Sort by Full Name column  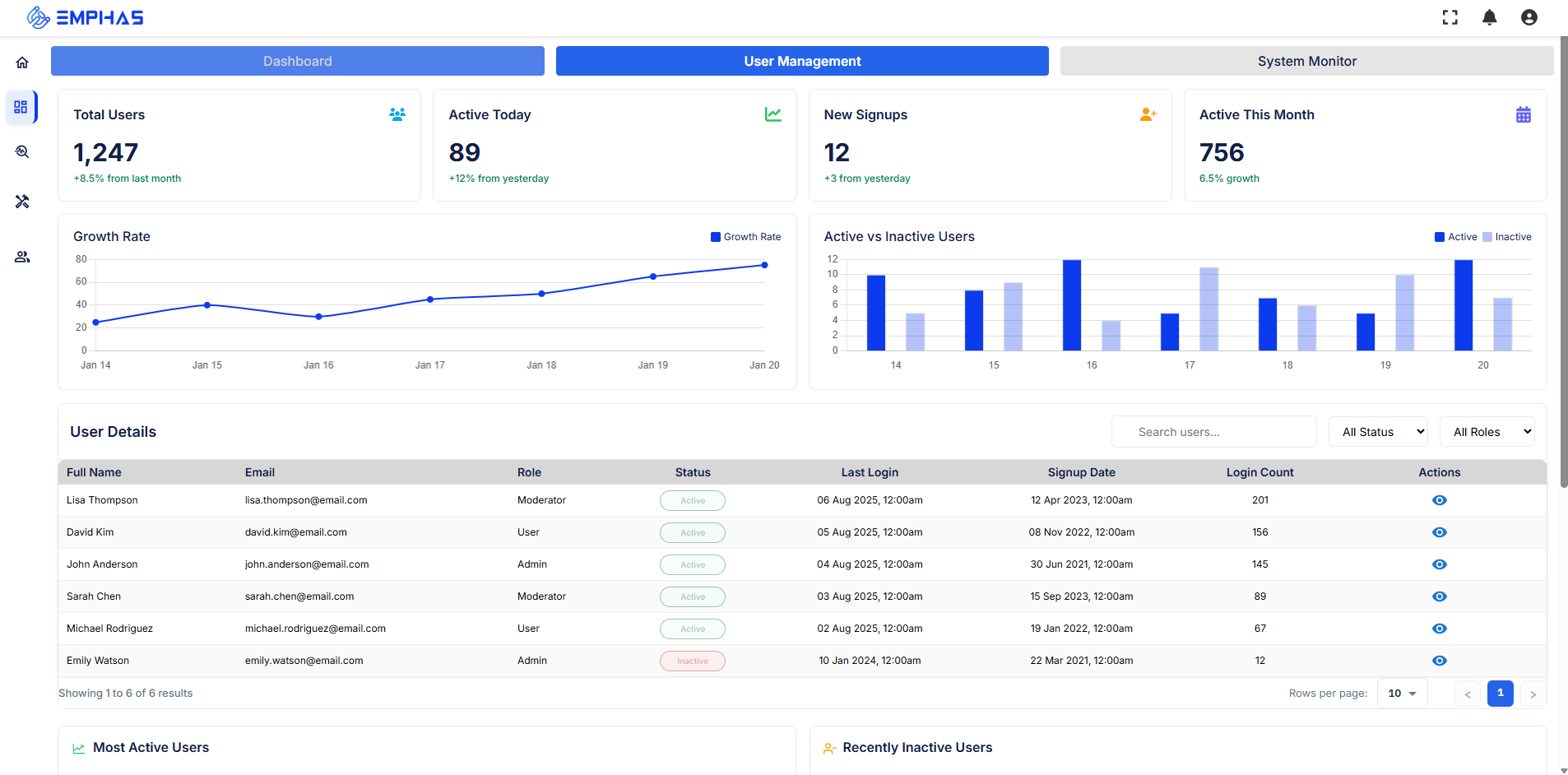click(94, 472)
